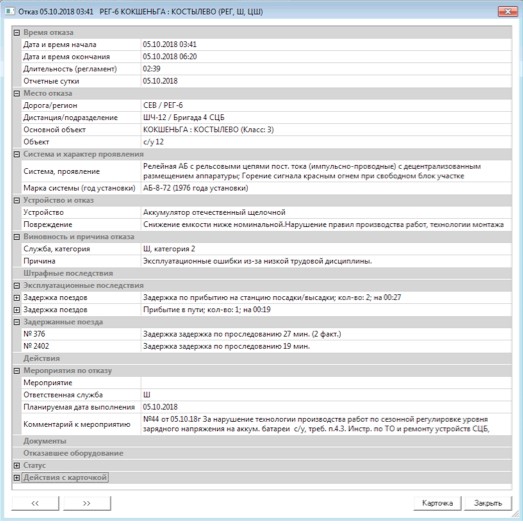Collapse the Устройство и отказ section
Screen dimensions: 523x524
tap(17, 201)
